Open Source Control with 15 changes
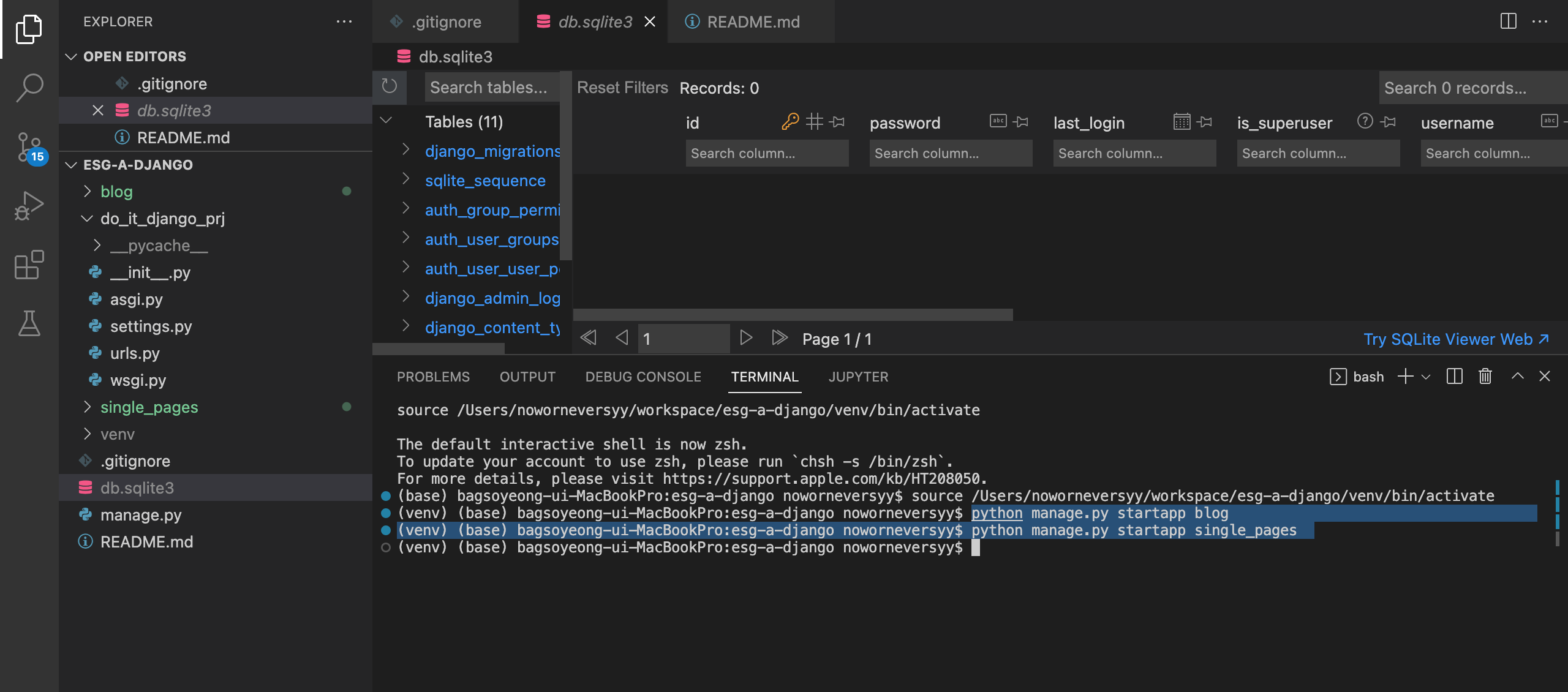 31,147
